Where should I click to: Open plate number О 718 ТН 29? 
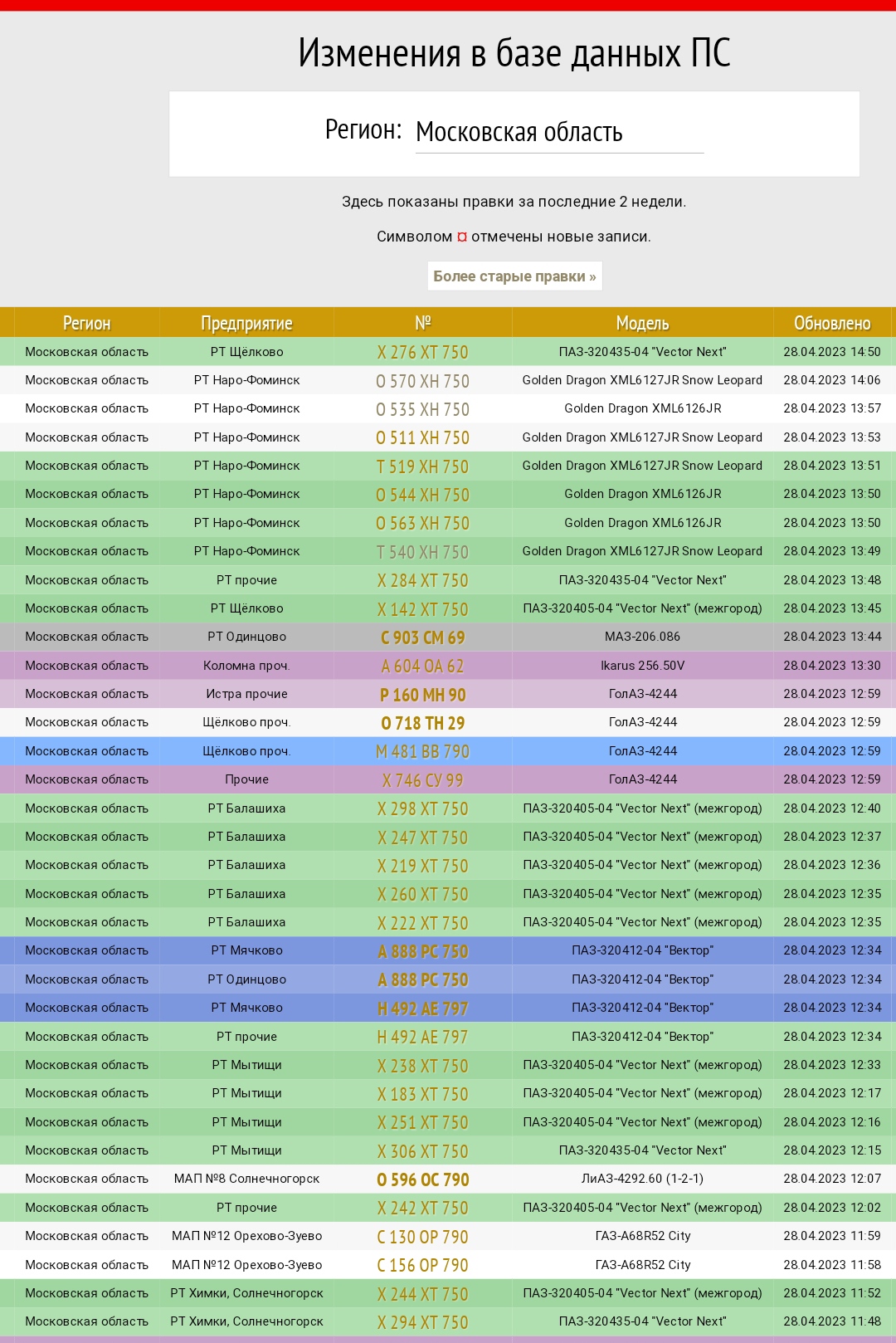(423, 723)
